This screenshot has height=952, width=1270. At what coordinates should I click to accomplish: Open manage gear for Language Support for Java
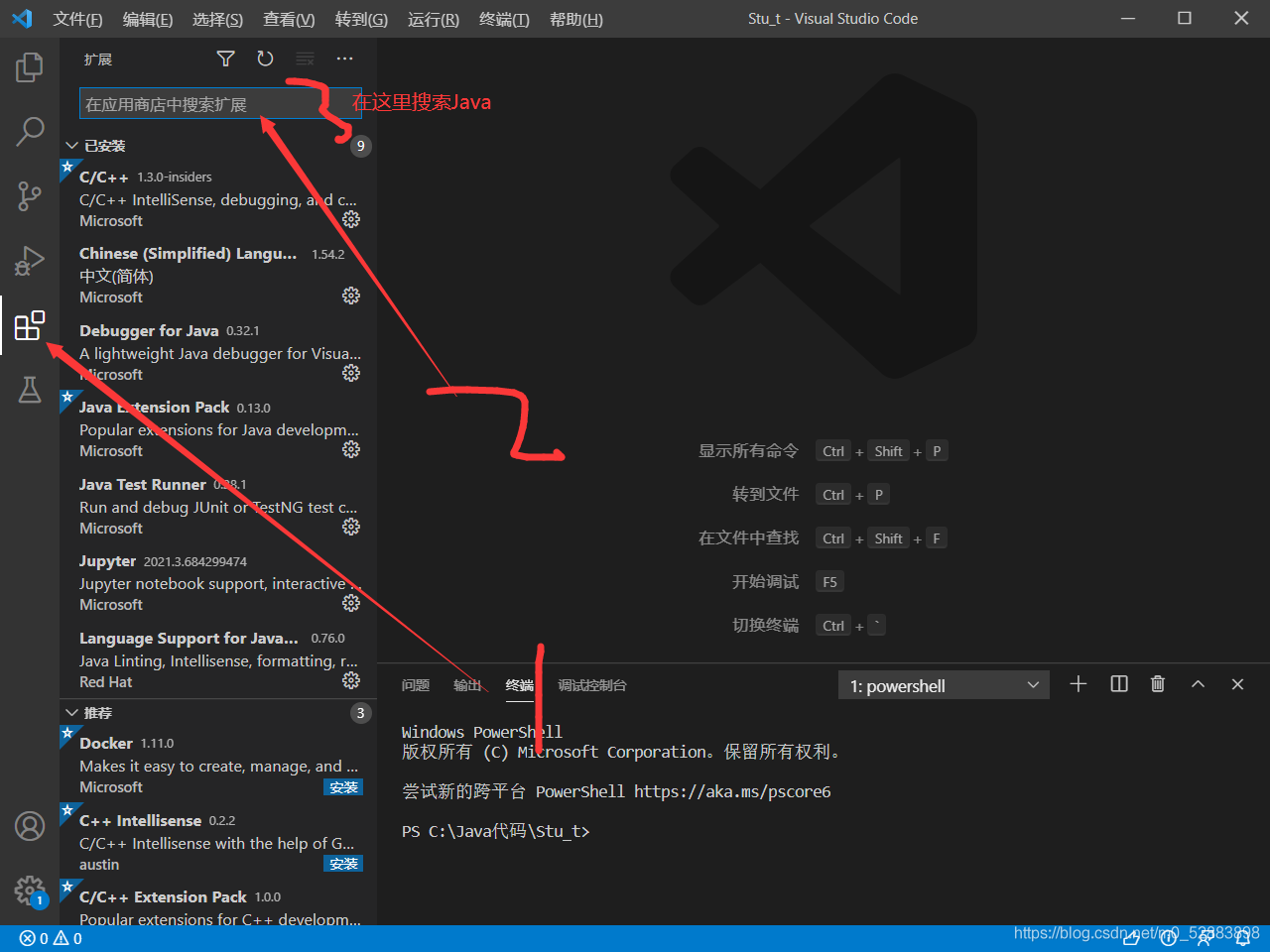point(351,680)
